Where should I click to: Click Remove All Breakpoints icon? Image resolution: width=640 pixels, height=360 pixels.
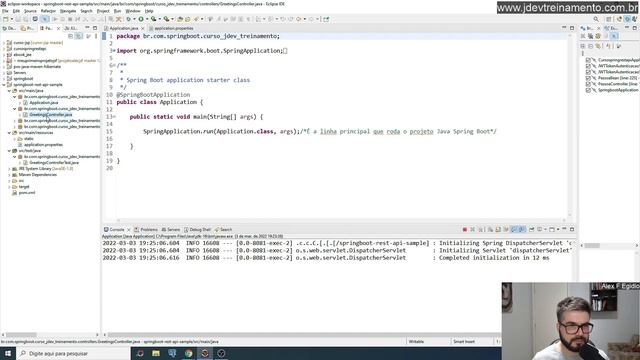click(591, 36)
